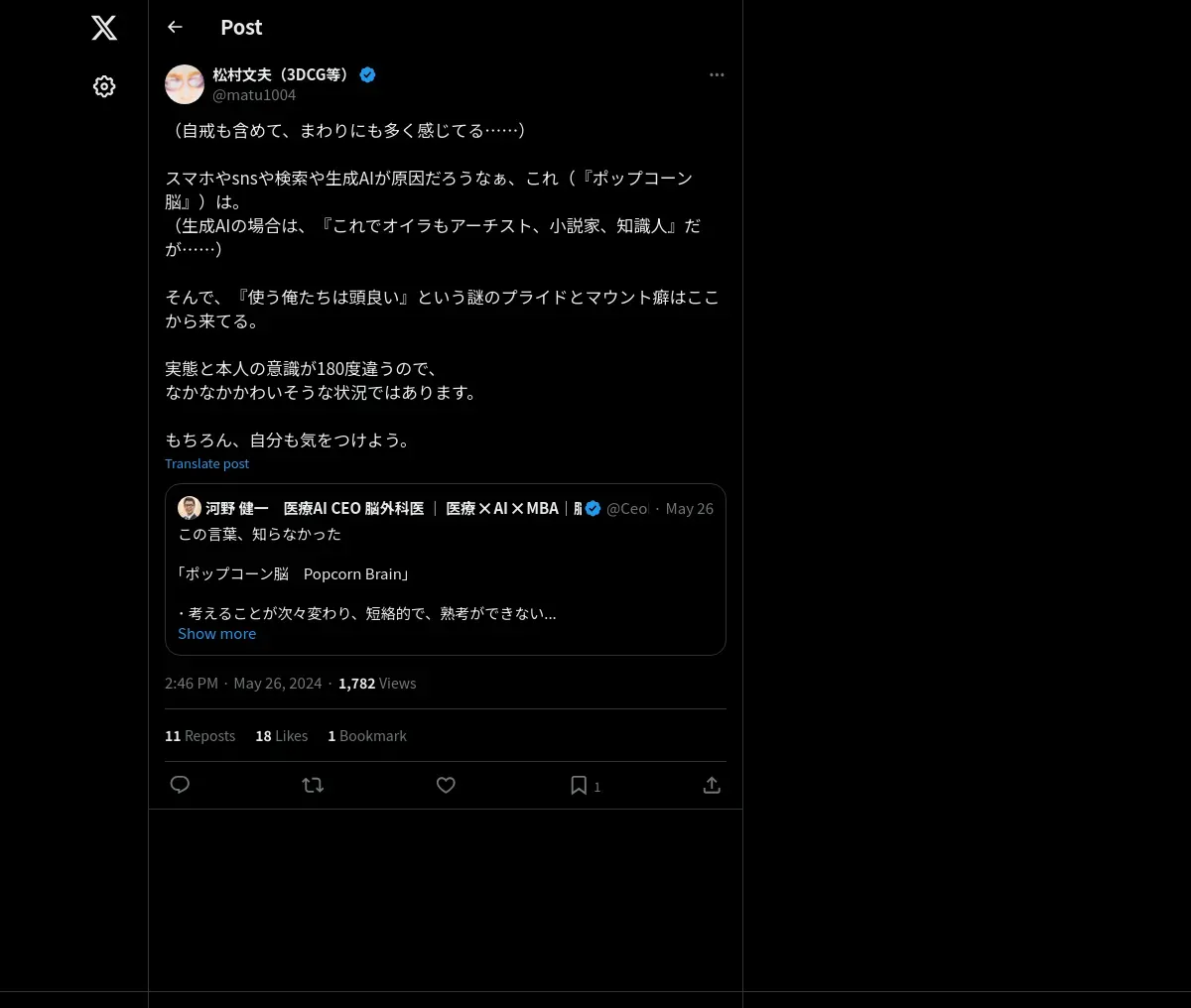View the 11 Reposts list
Screen dimensions: 1191x1008
(199, 736)
